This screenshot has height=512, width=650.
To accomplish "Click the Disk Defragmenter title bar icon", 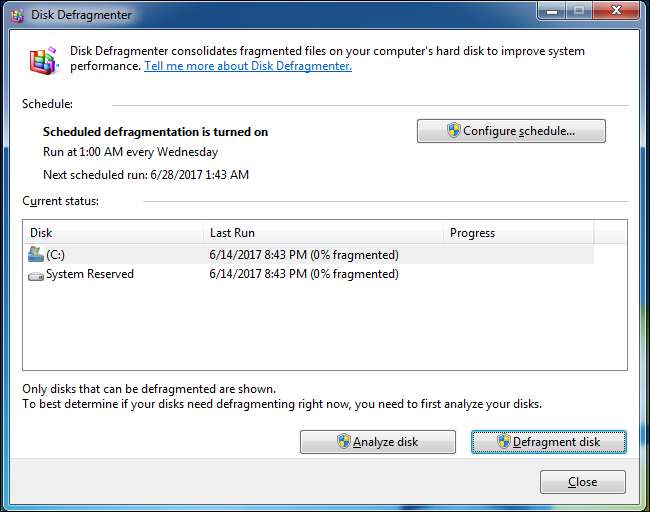I will point(17,15).
